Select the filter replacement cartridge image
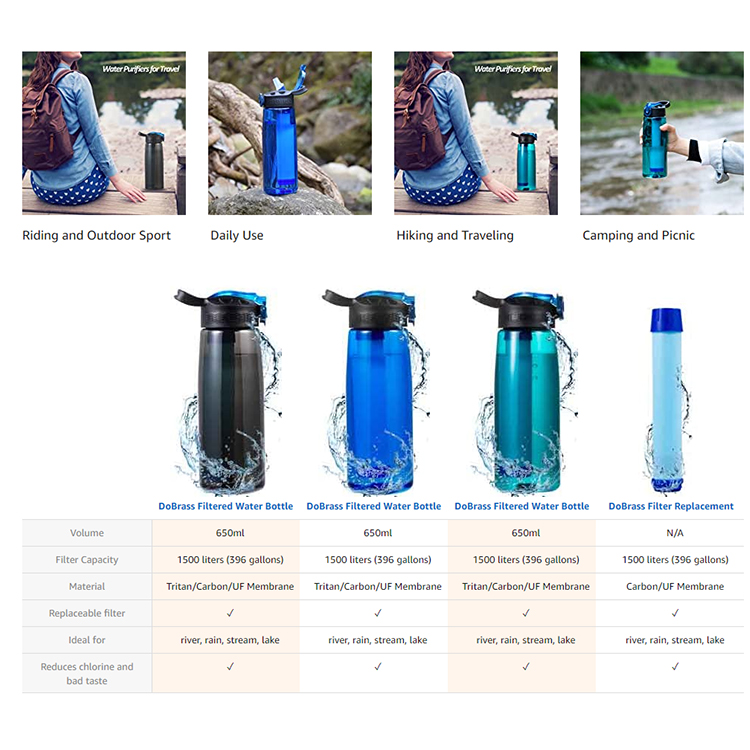This screenshot has width=750, height=750. pos(668,401)
